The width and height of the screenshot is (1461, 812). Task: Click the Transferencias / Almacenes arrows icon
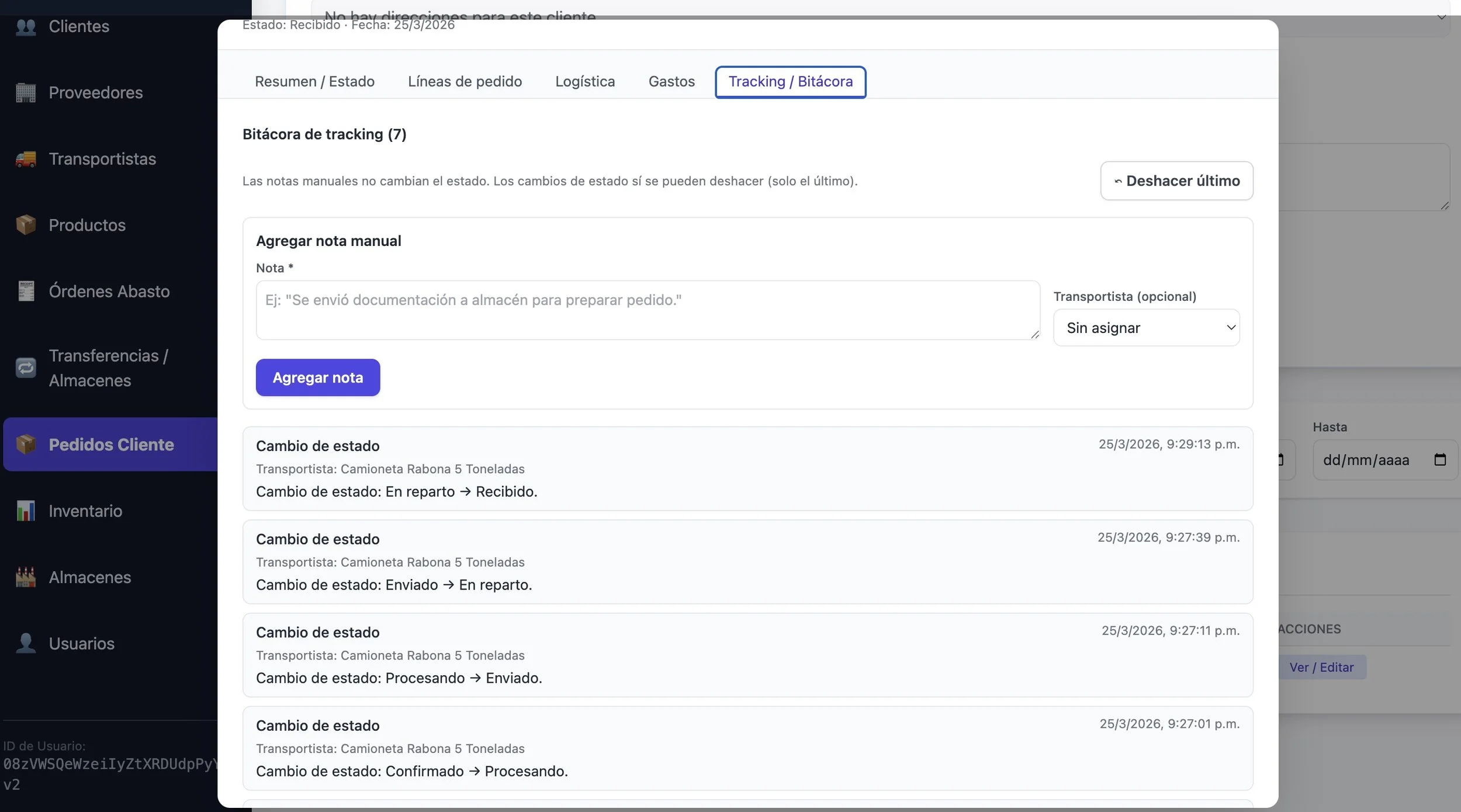click(26, 368)
